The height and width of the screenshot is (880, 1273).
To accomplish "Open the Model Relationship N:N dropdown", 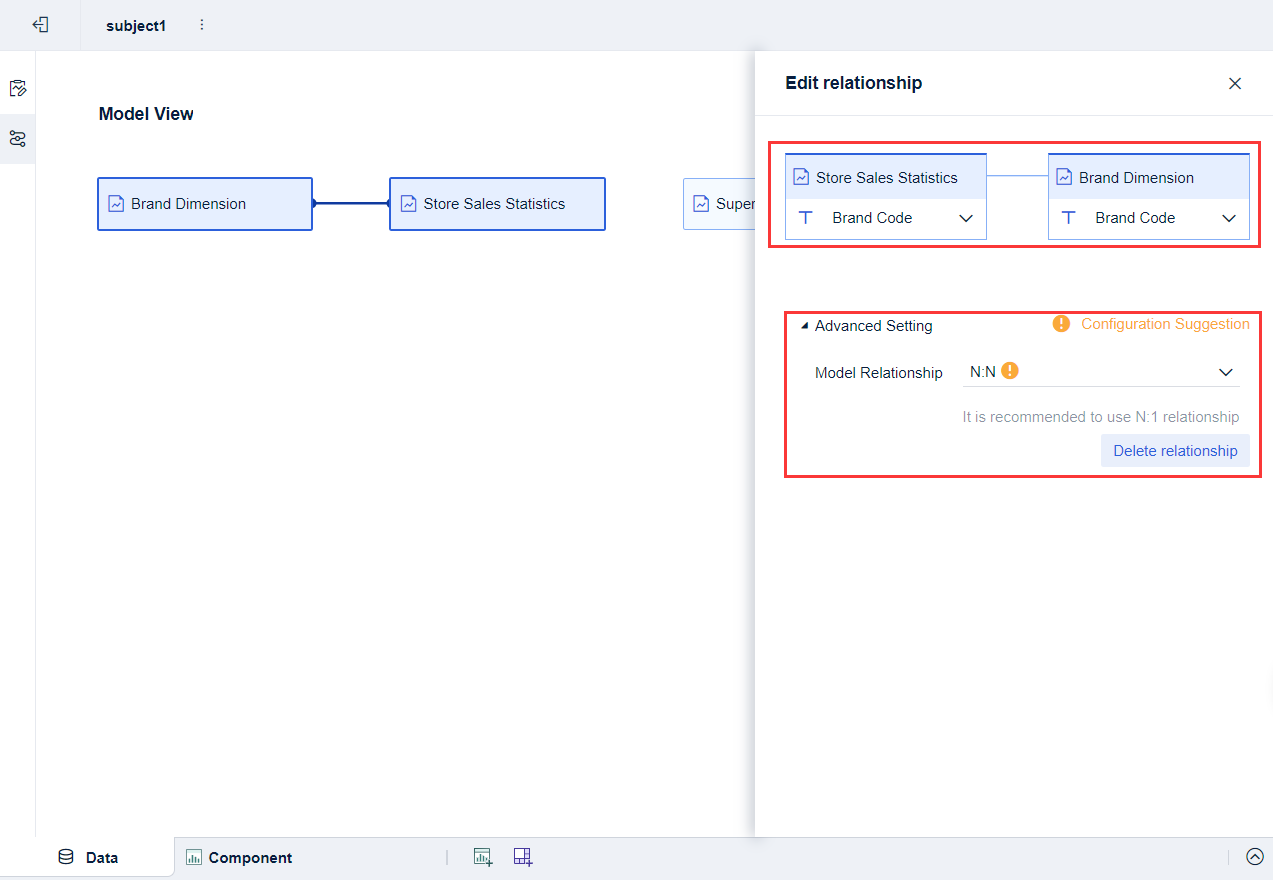I will tap(1226, 371).
